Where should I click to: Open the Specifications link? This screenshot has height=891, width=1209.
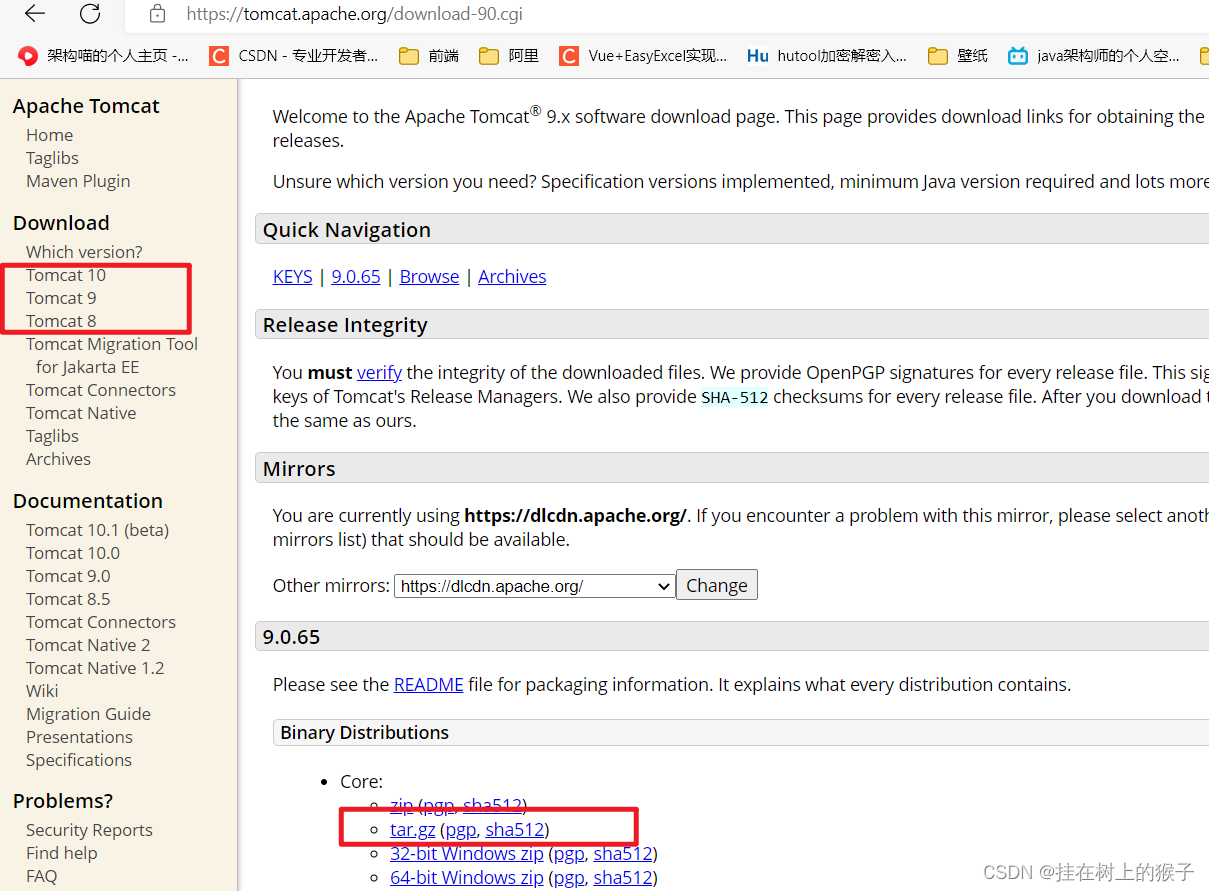[x=79, y=760]
